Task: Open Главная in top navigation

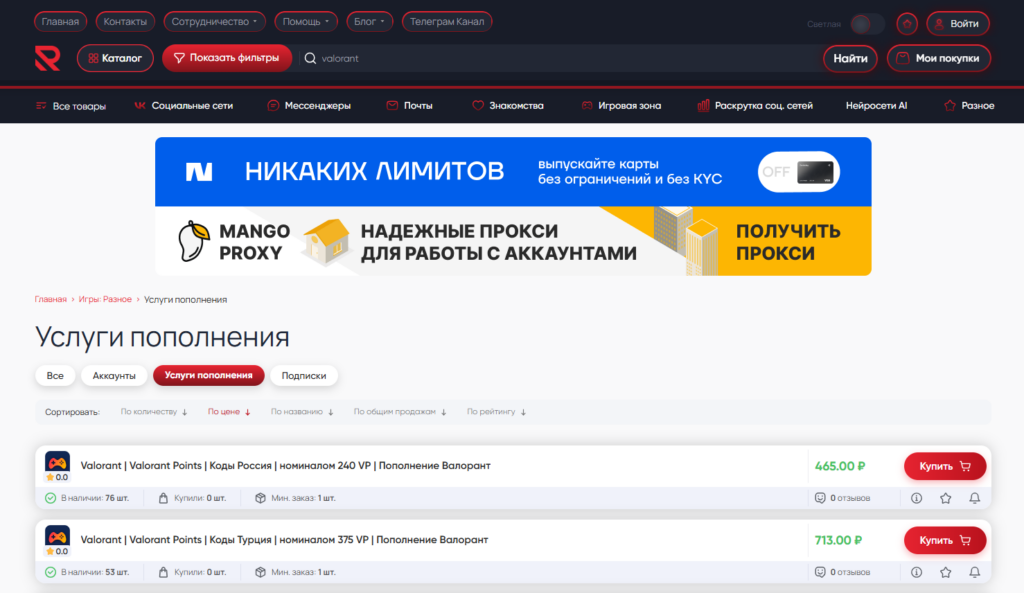Action: [x=60, y=22]
